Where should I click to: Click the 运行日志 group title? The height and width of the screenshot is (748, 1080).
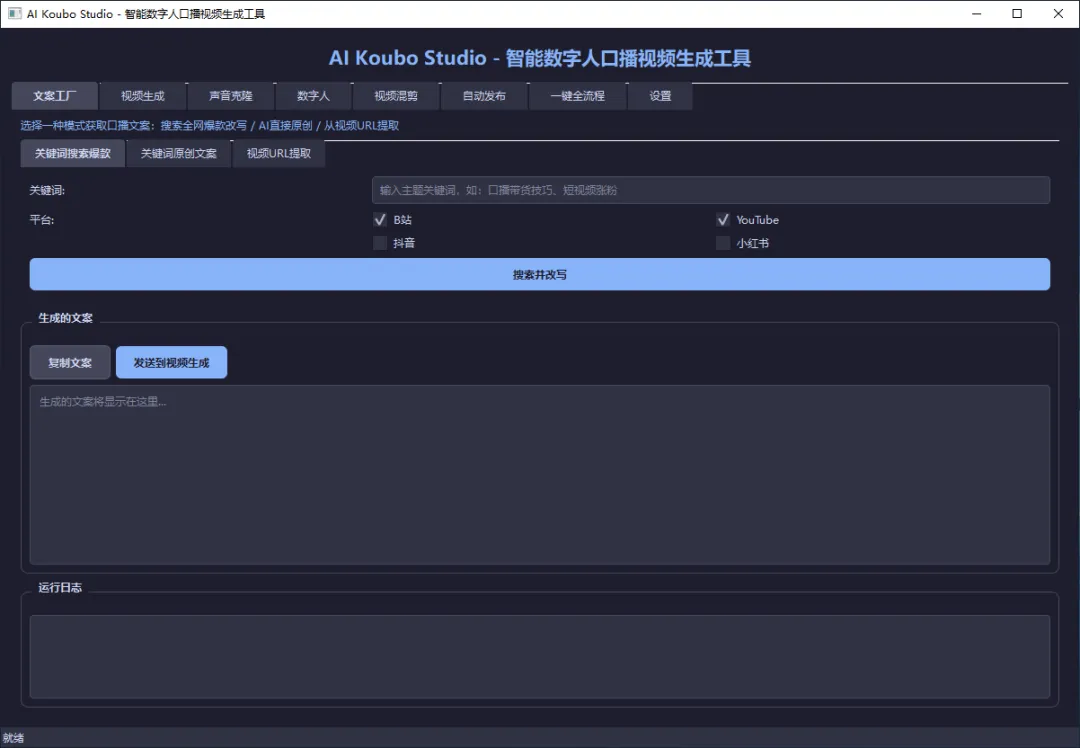pos(60,588)
